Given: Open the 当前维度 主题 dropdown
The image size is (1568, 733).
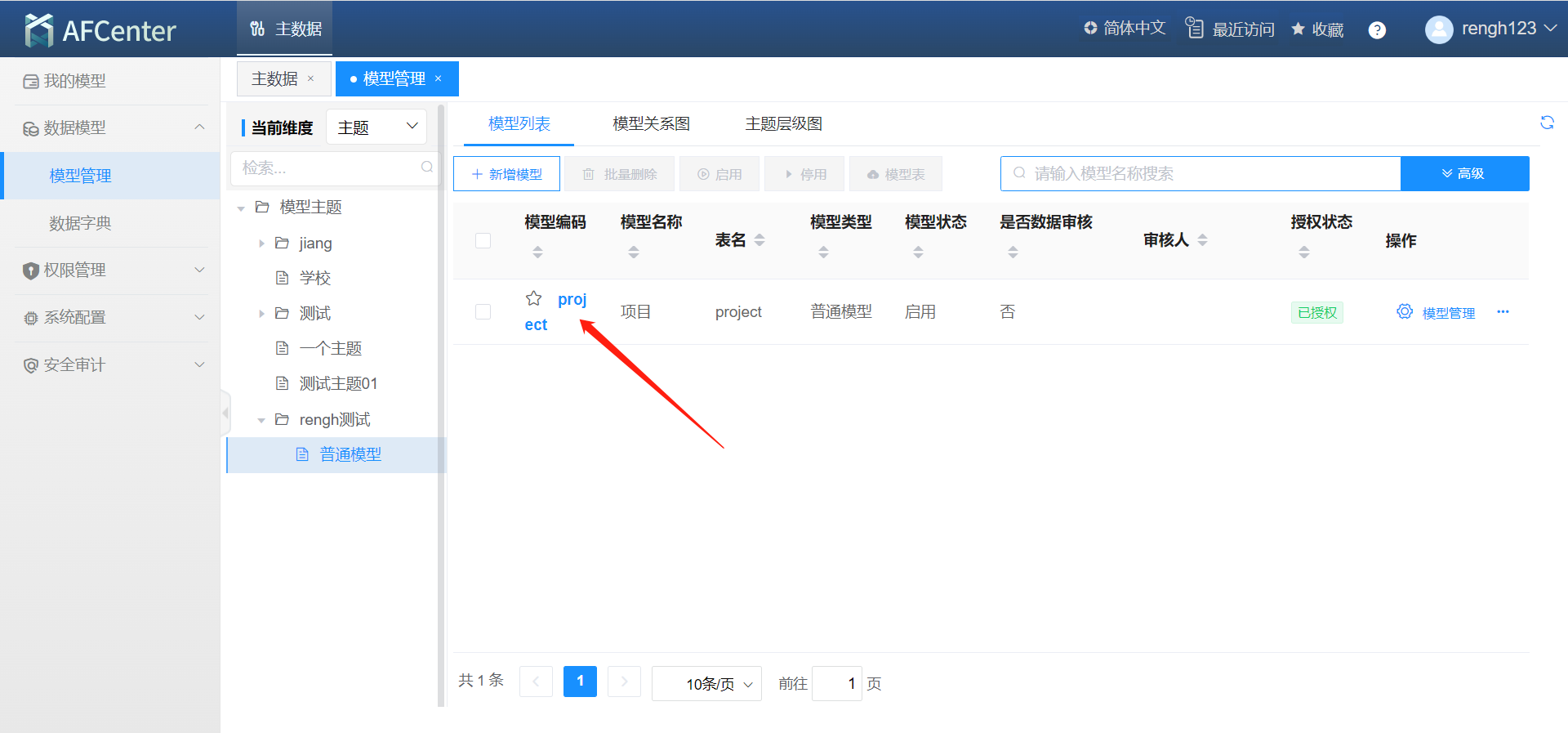Looking at the screenshot, I should tap(376, 127).
